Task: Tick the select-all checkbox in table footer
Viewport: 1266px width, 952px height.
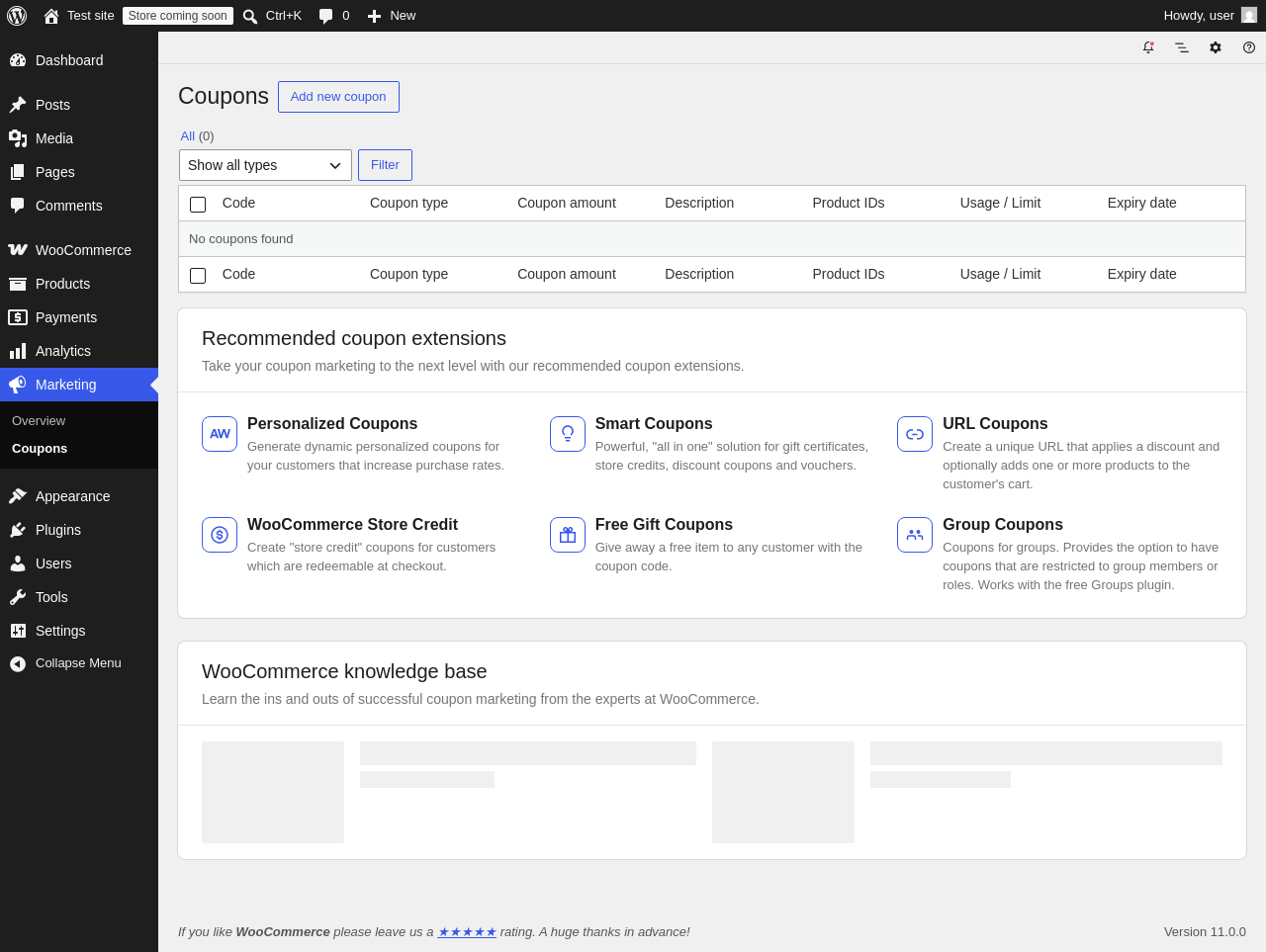Action: pyautogui.click(x=198, y=276)
